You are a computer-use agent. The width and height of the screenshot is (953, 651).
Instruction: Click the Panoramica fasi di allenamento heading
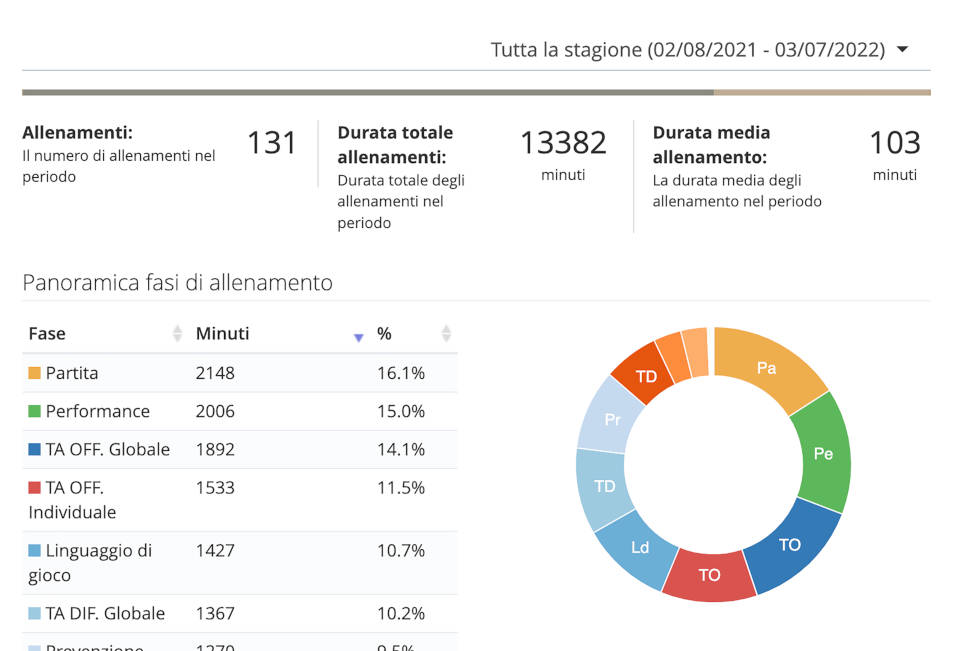point(176,283)
